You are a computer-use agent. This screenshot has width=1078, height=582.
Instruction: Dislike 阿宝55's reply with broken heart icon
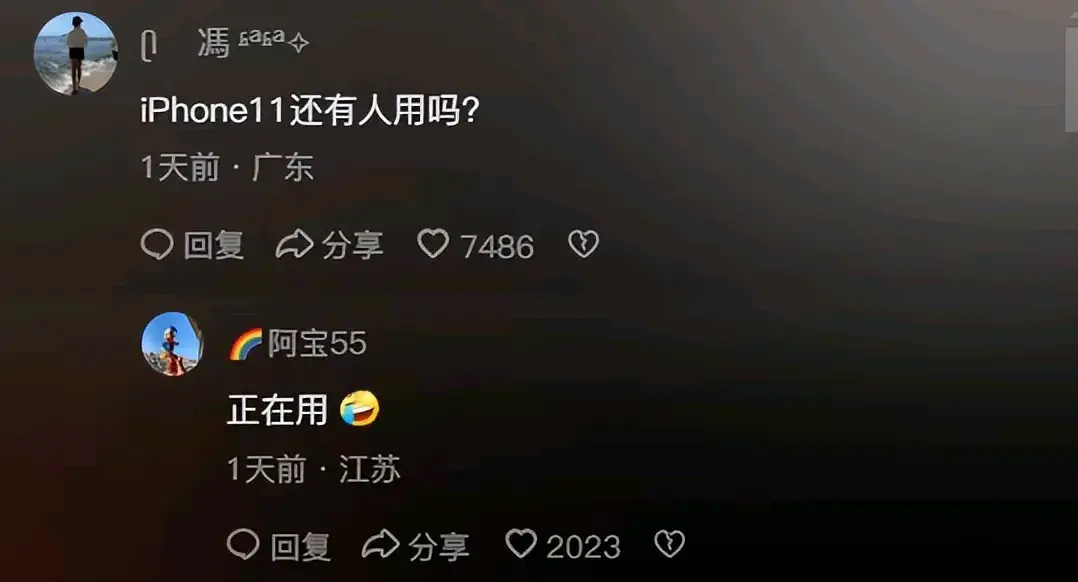670,544
